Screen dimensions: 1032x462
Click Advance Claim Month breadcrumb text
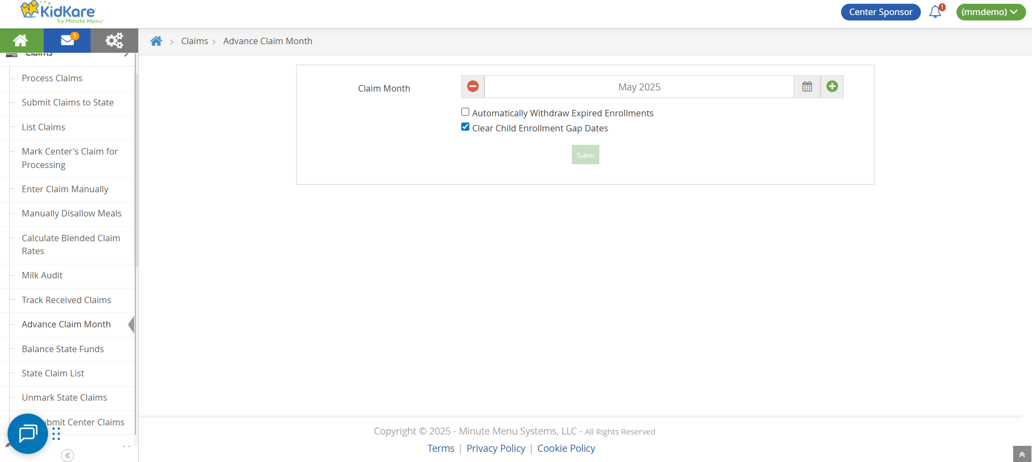[268, 41]
